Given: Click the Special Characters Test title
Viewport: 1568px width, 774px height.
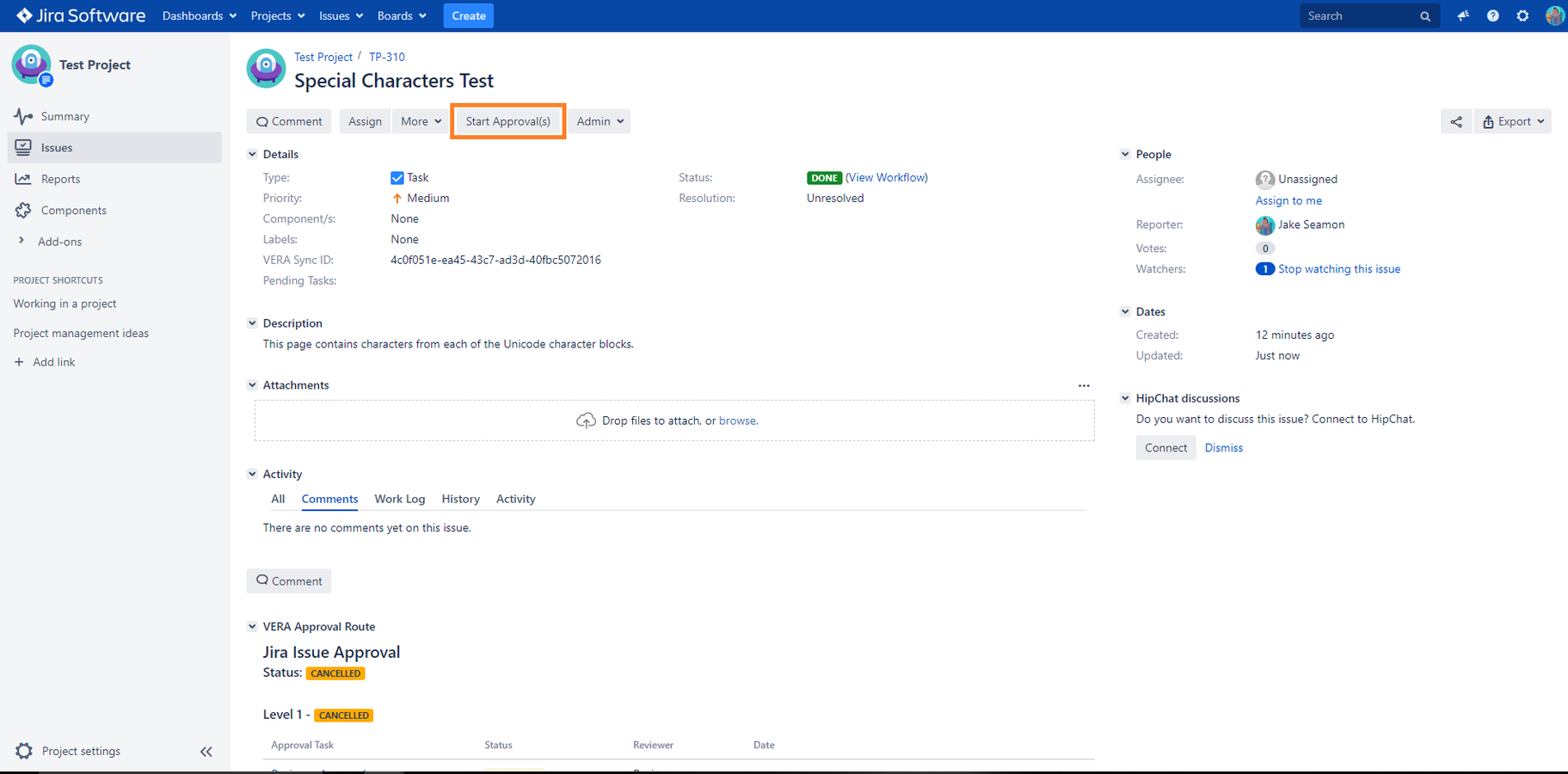Looking at the screenshot, I should point(394,81).
